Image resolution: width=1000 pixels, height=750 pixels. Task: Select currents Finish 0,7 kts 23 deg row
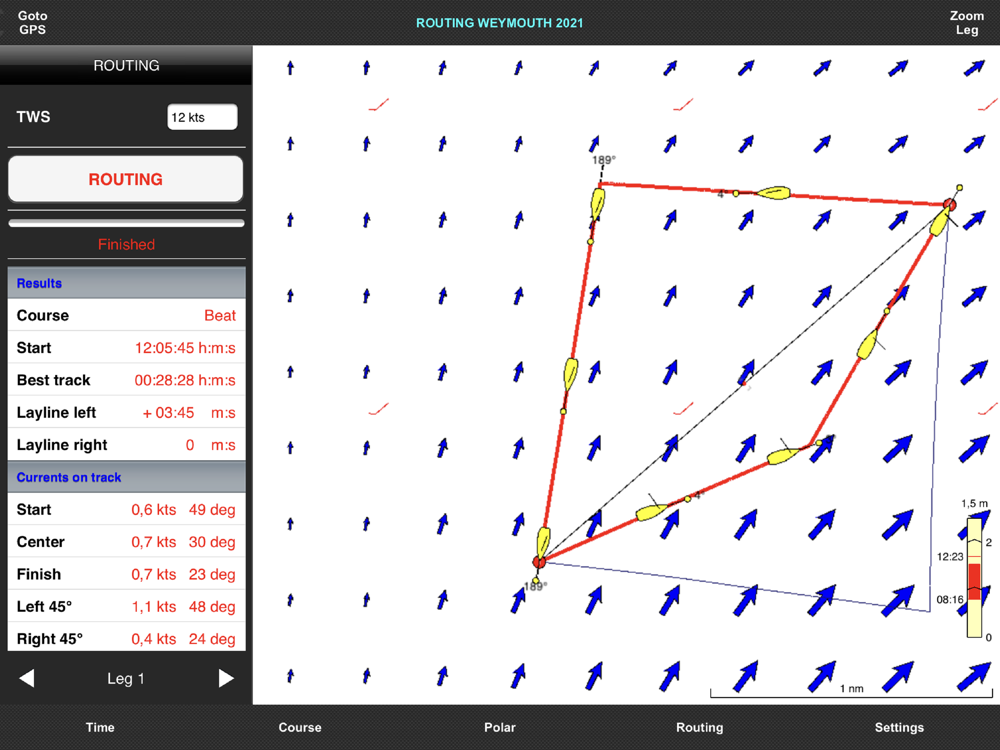[x=126, y=574]
